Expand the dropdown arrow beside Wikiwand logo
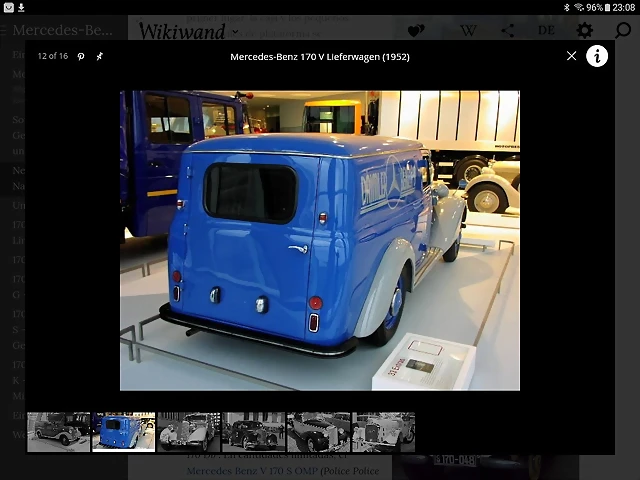Image resolution: width=640 pixels, height=480 pixels. (x=236, y=31)
